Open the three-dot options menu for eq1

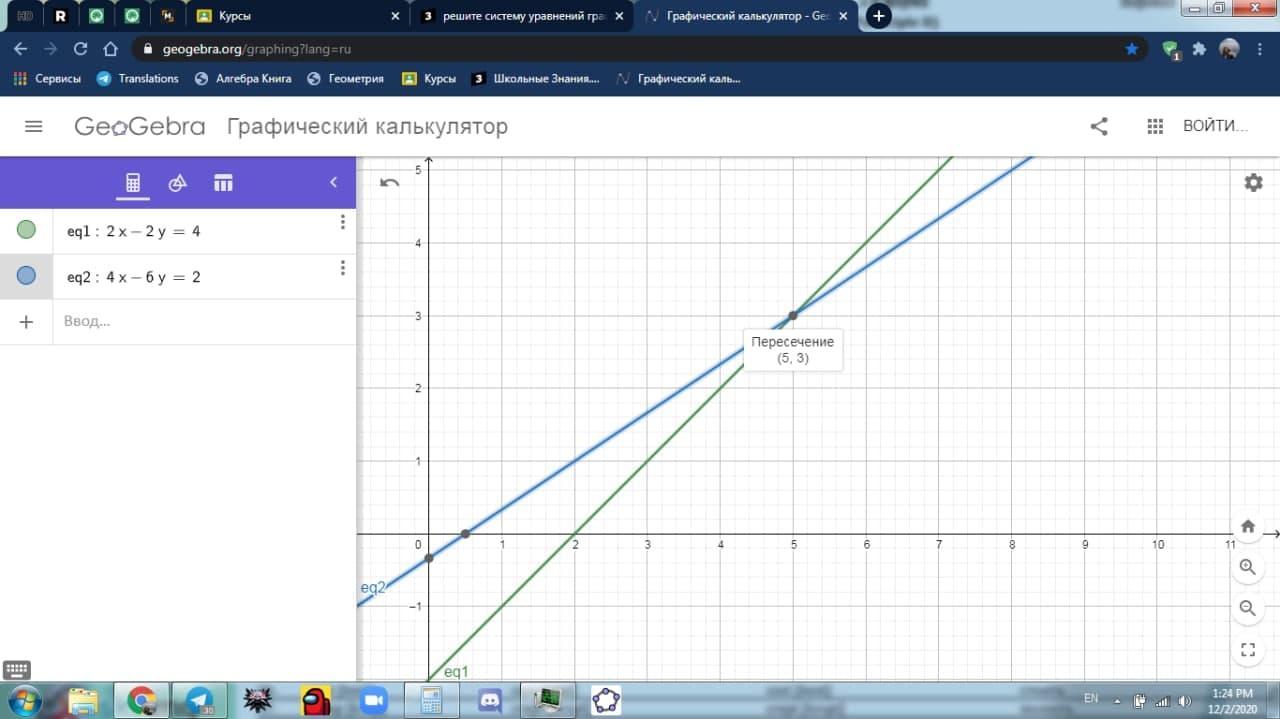343,222
